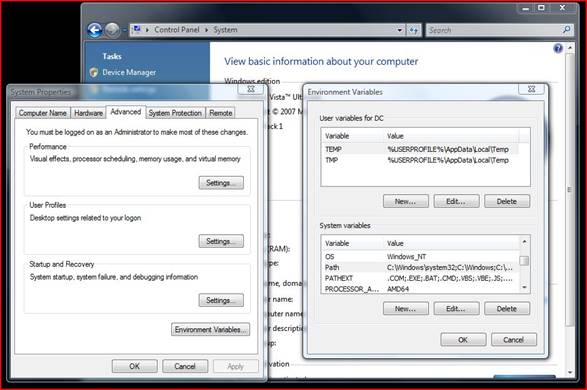Click system variables list scroll-up arrow

pyautogui.click(x=524, y=241)
